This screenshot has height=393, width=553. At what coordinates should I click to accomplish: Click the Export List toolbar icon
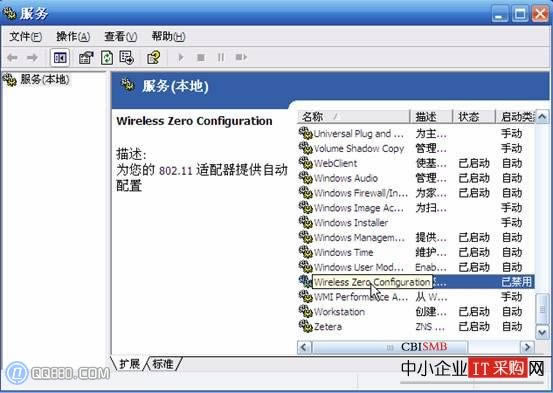tap(126, 58)
